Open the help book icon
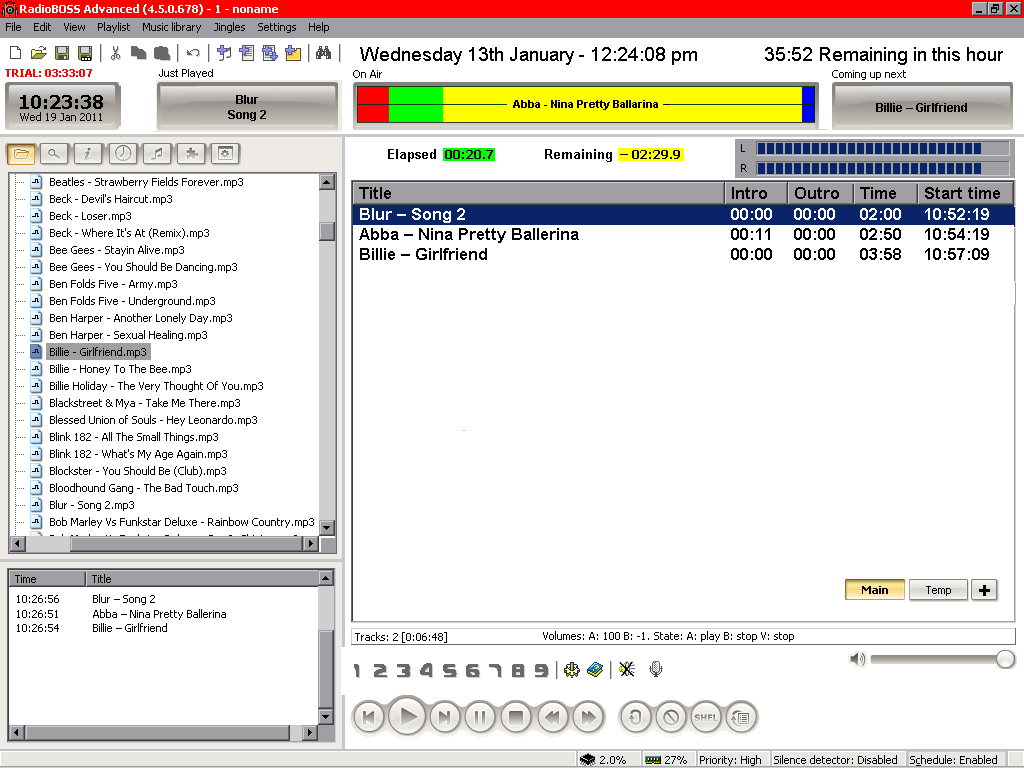 tap(595, 669)
